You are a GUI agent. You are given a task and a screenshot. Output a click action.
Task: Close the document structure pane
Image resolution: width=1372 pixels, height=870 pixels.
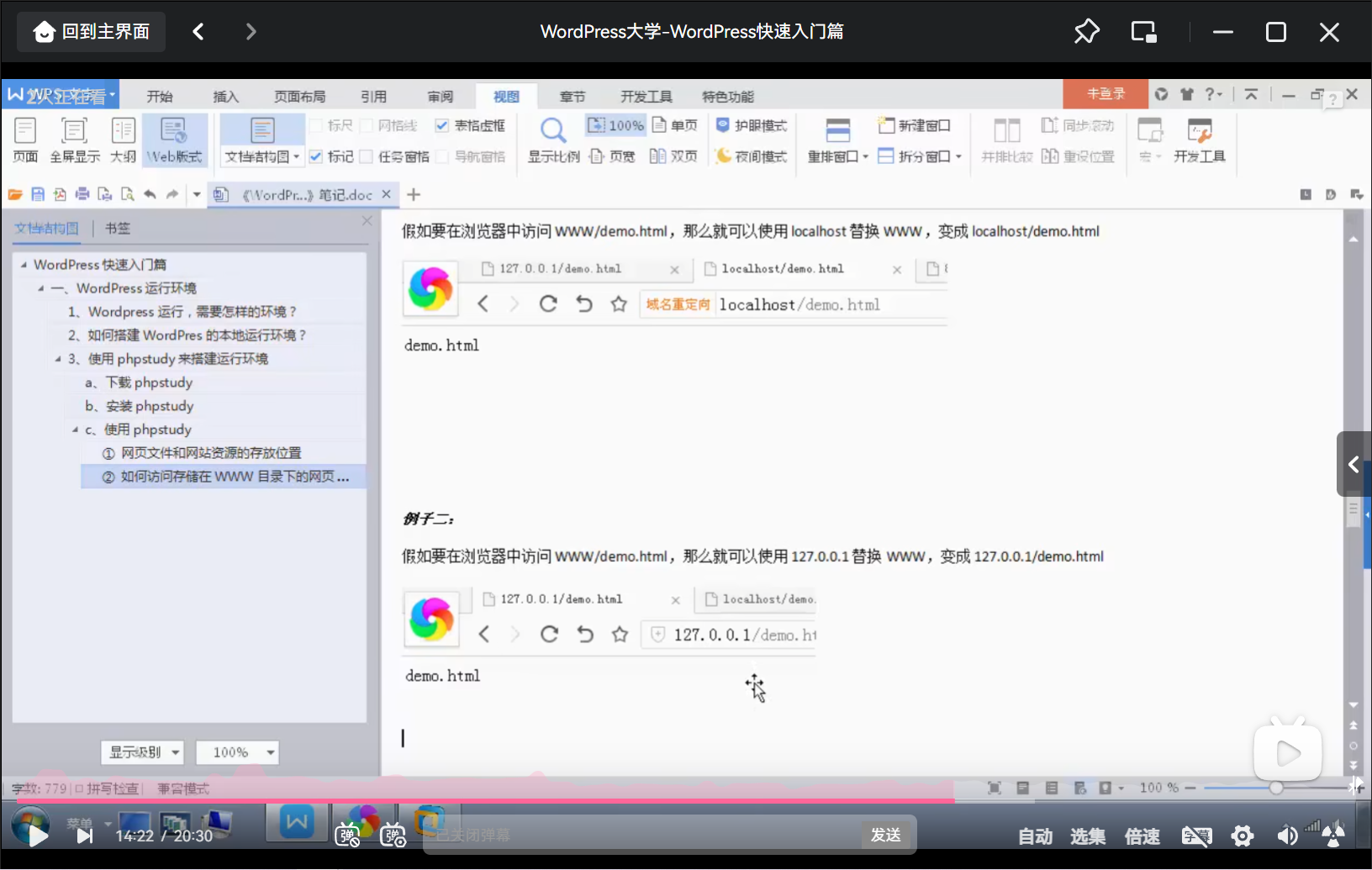tap(367, 220)
